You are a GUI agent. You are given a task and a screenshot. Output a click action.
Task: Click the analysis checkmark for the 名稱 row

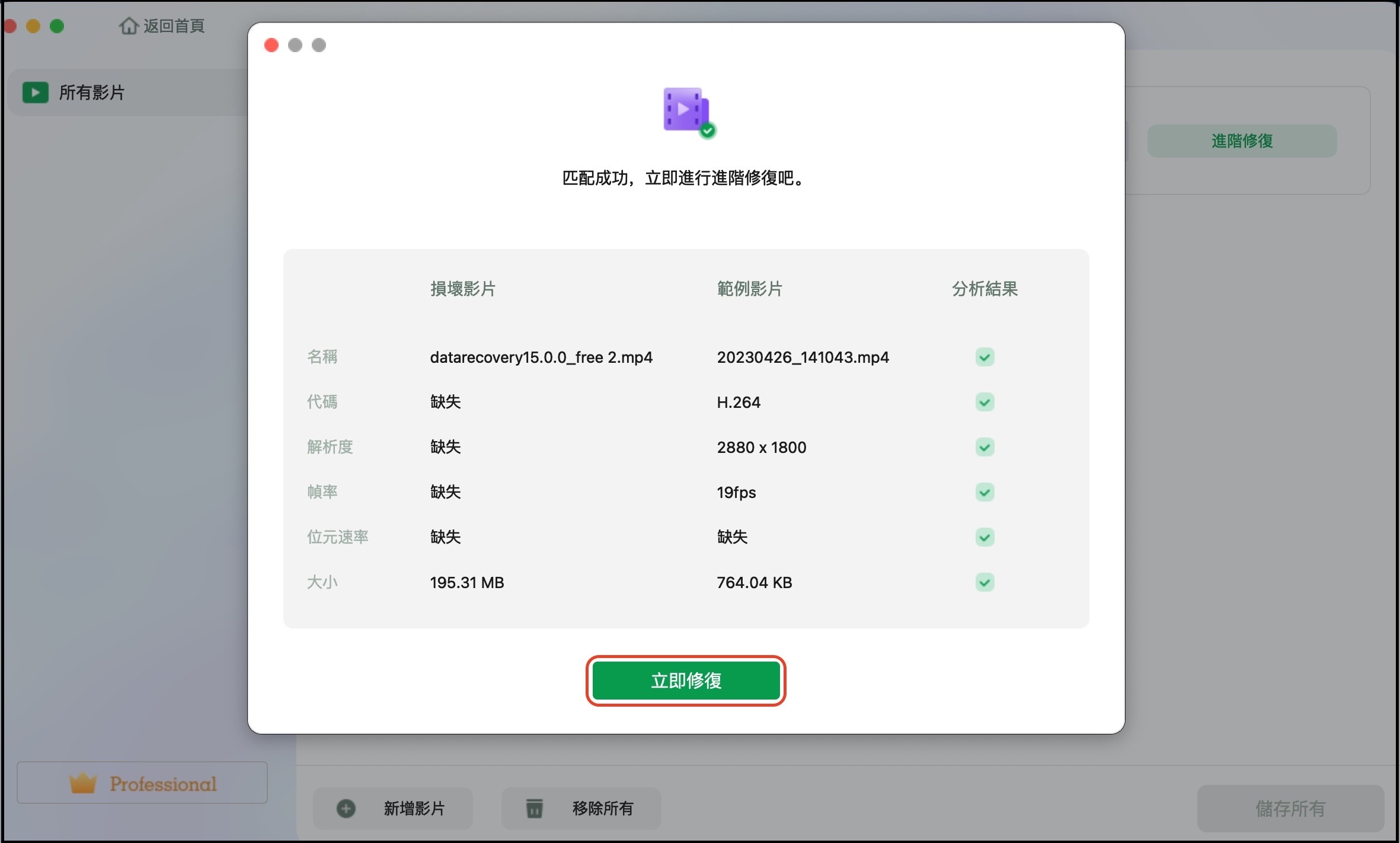coord(985,357)
